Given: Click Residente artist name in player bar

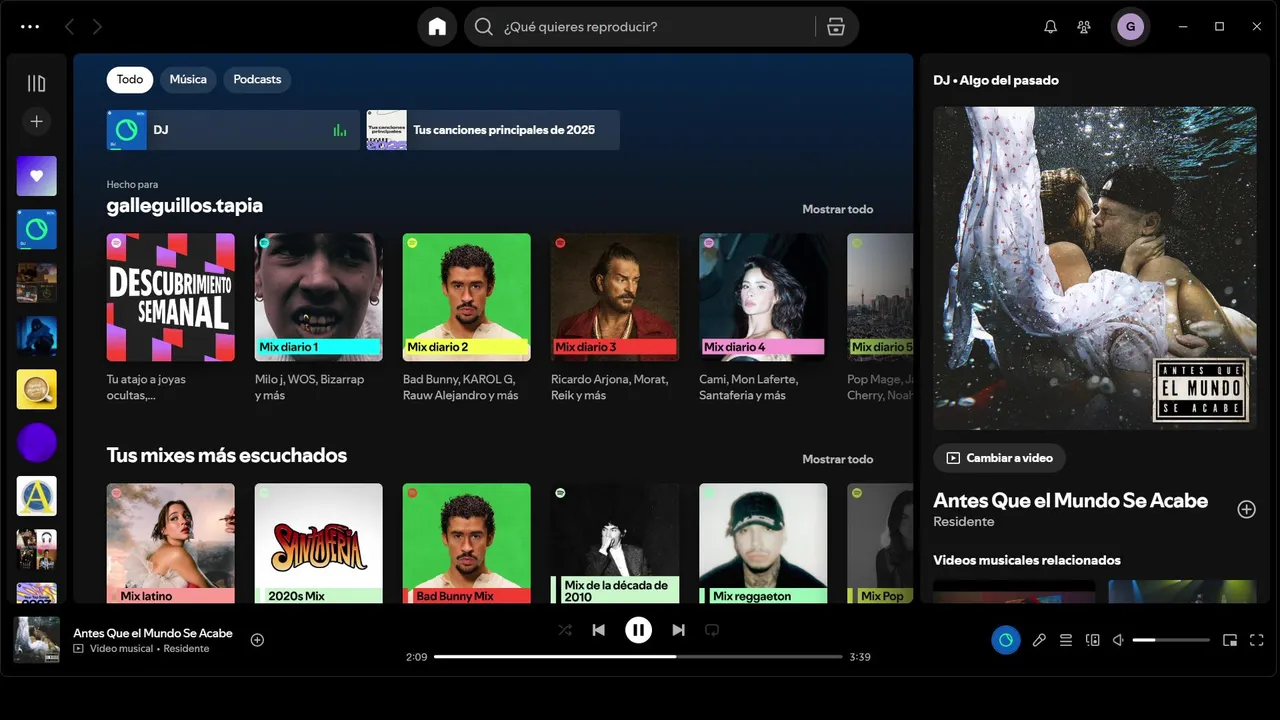Looking at the screenshot, I should [x=187, y=649].
